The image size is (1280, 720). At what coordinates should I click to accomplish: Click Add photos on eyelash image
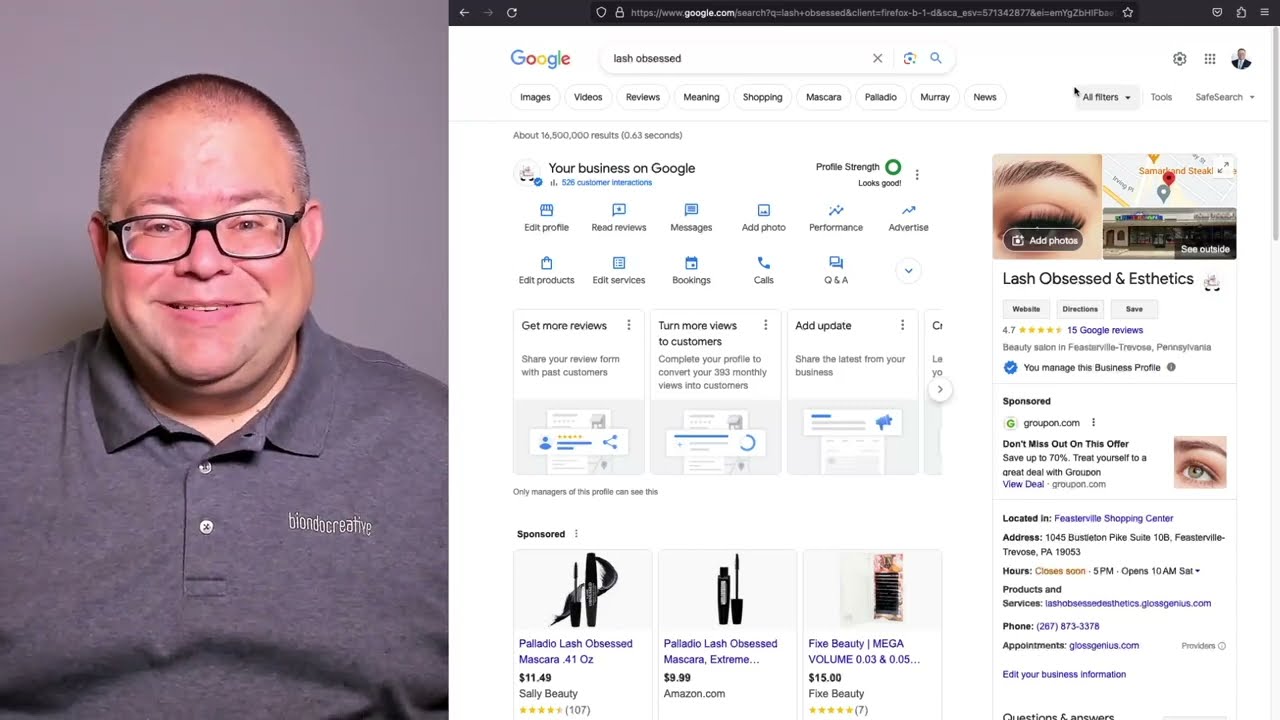point(1044,240)
